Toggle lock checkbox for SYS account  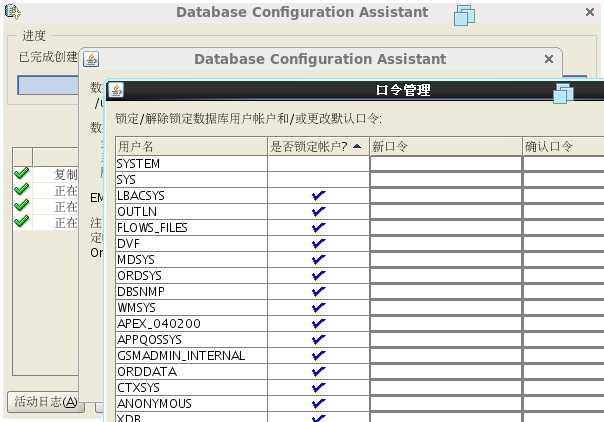coord(319,180)
